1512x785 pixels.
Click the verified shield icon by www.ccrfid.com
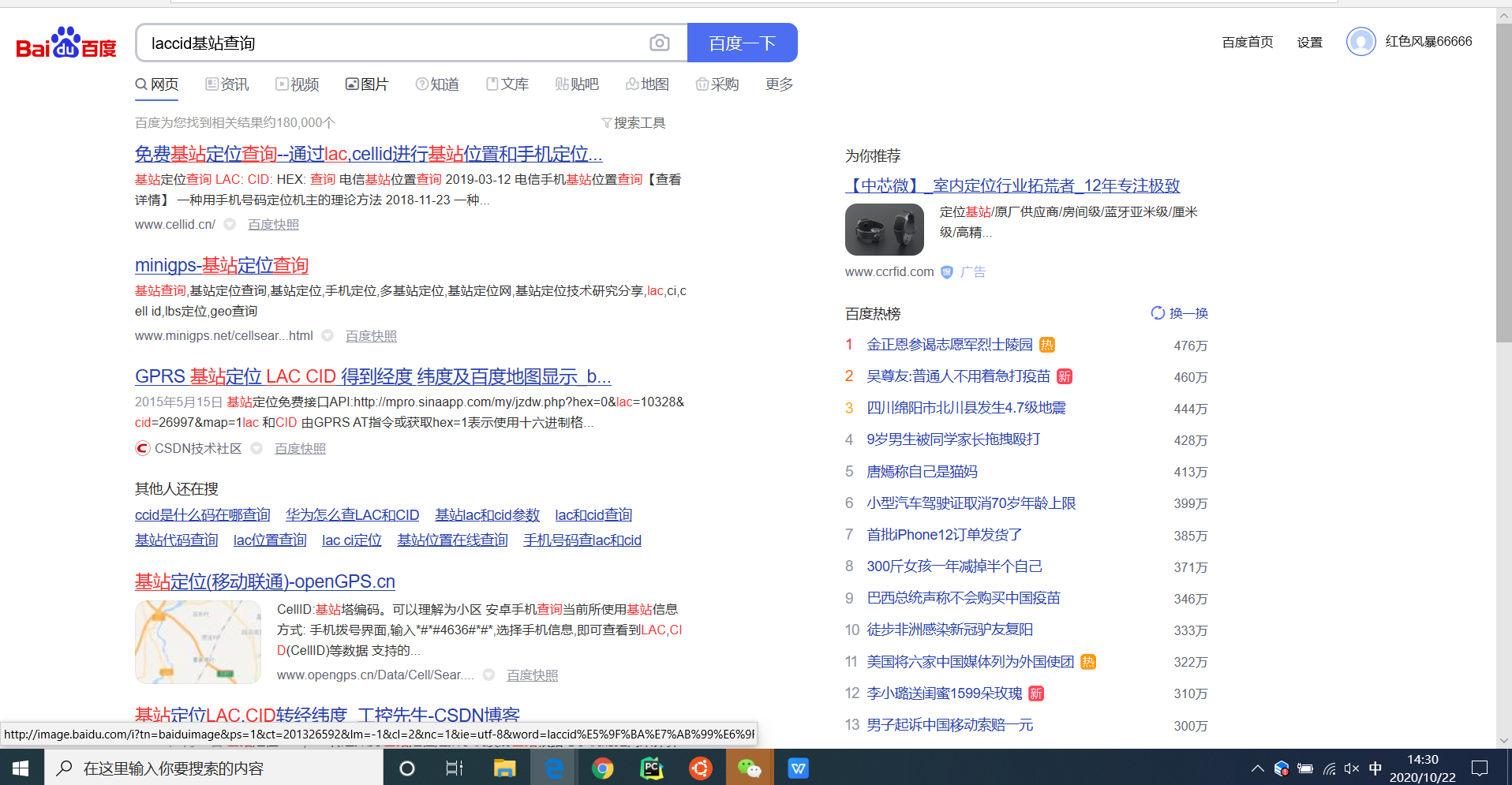(x=947, y=272)
